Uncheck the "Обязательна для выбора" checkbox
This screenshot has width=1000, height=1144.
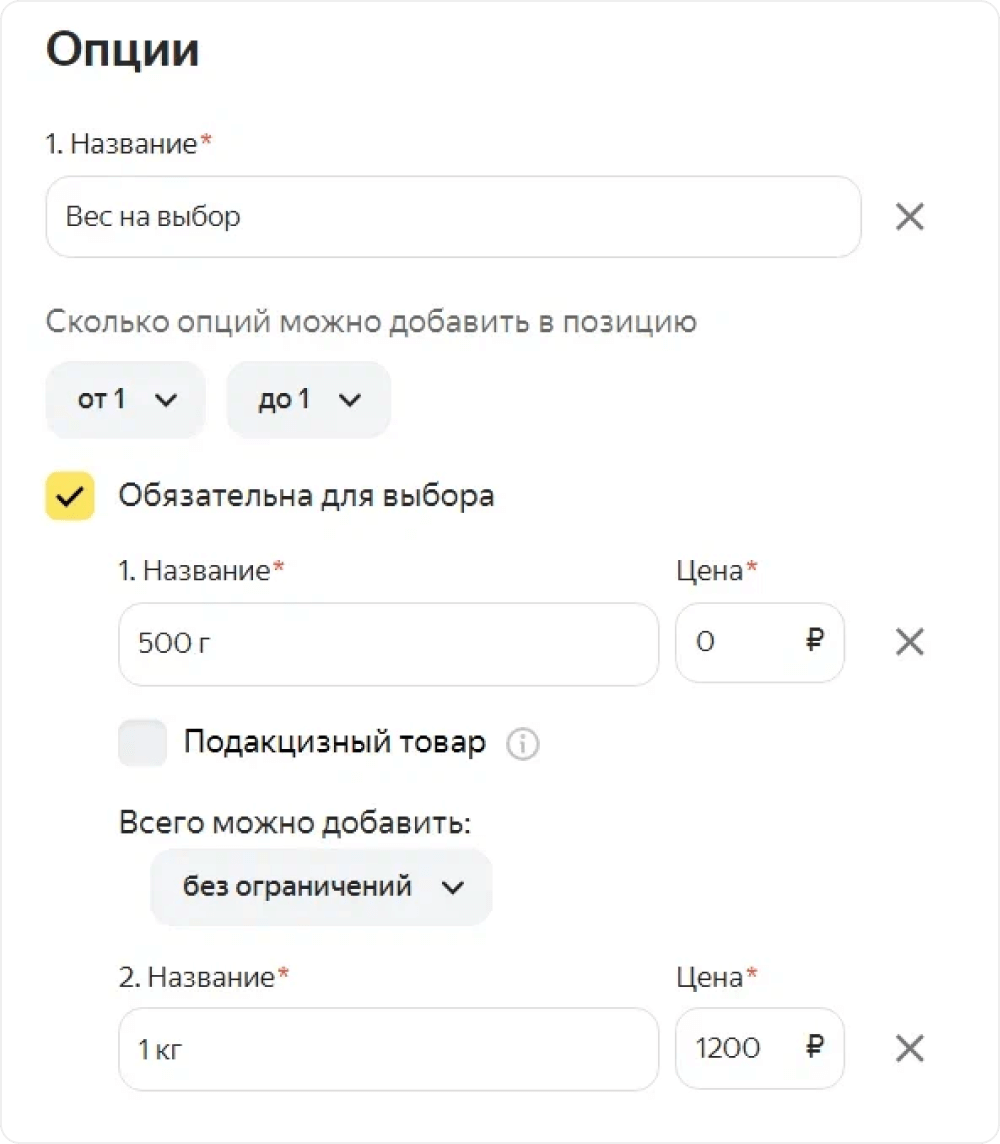(x=70, y=496)
